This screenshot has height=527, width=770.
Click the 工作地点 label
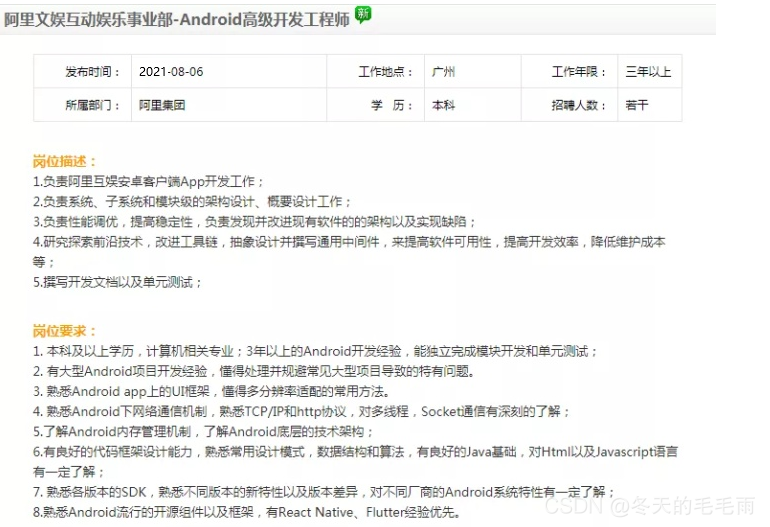coord(385,72)
